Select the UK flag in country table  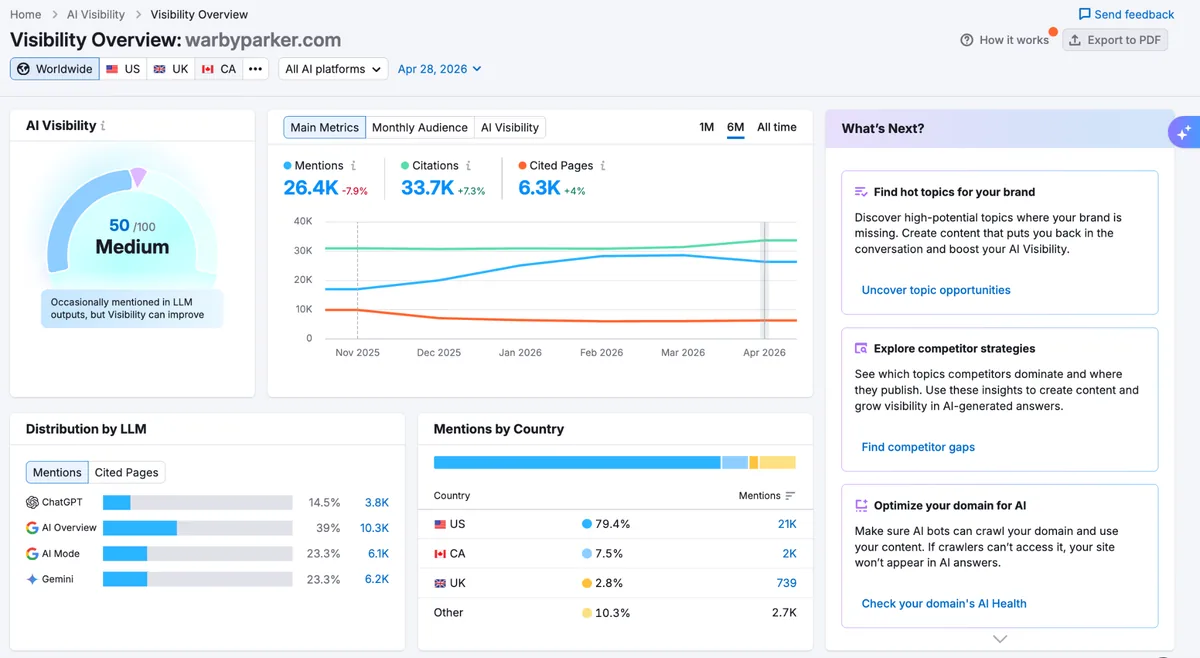click(x=441, y=583)
